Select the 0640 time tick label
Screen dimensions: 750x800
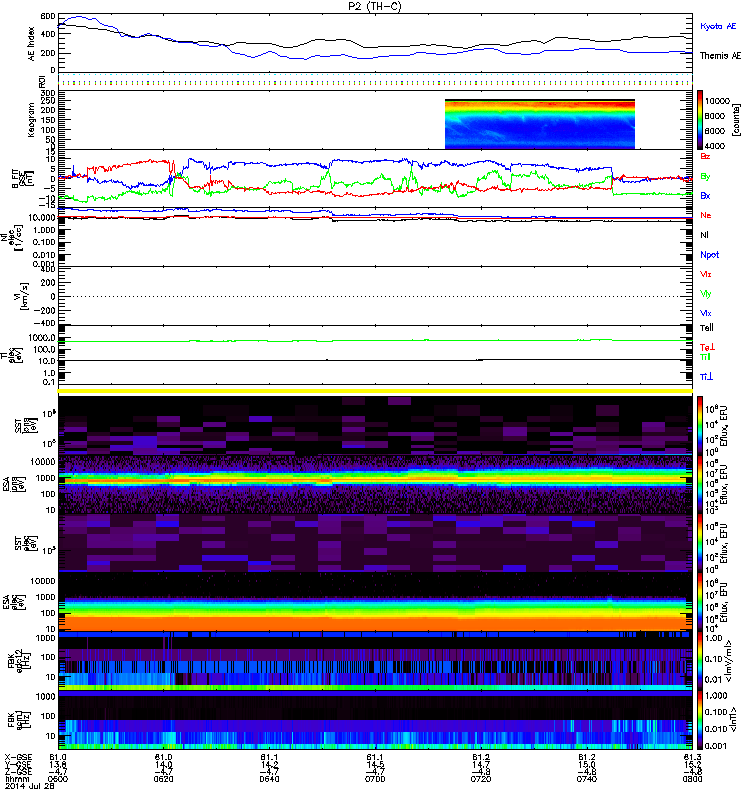269,779
